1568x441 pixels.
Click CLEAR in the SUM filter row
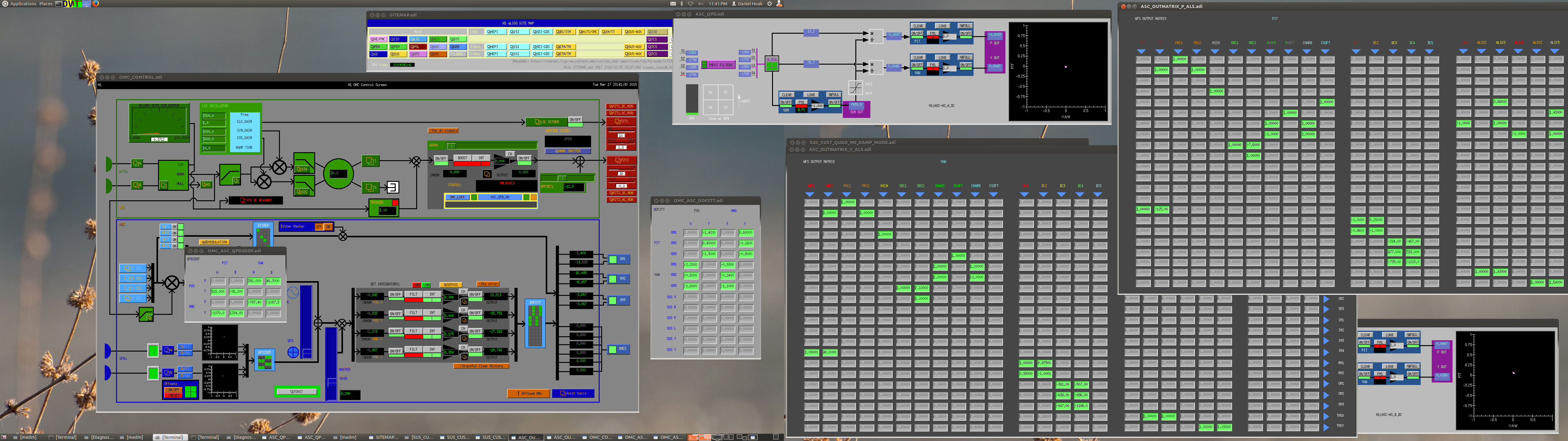click(787, 95)
